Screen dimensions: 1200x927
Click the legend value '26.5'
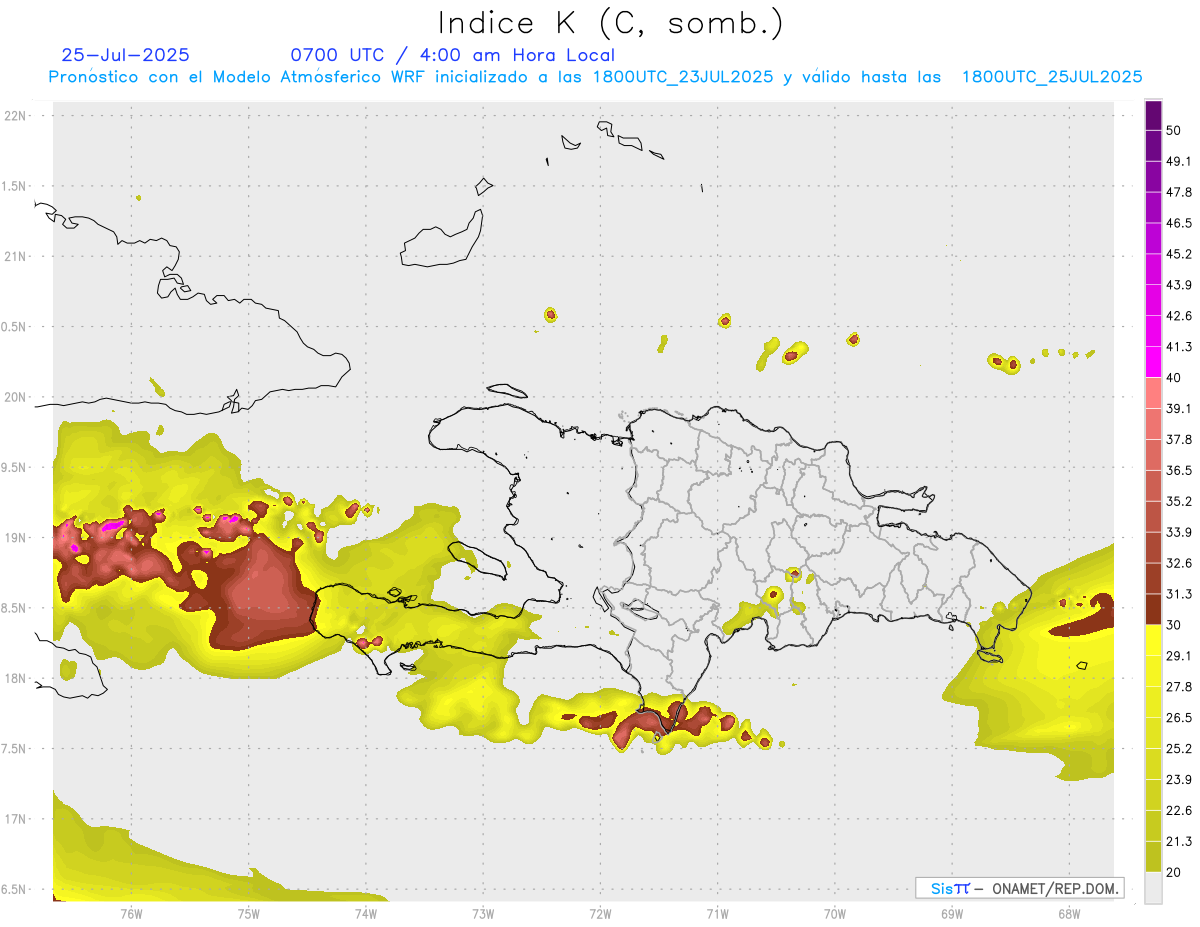pyautogui.click(x=1179, y=718)
